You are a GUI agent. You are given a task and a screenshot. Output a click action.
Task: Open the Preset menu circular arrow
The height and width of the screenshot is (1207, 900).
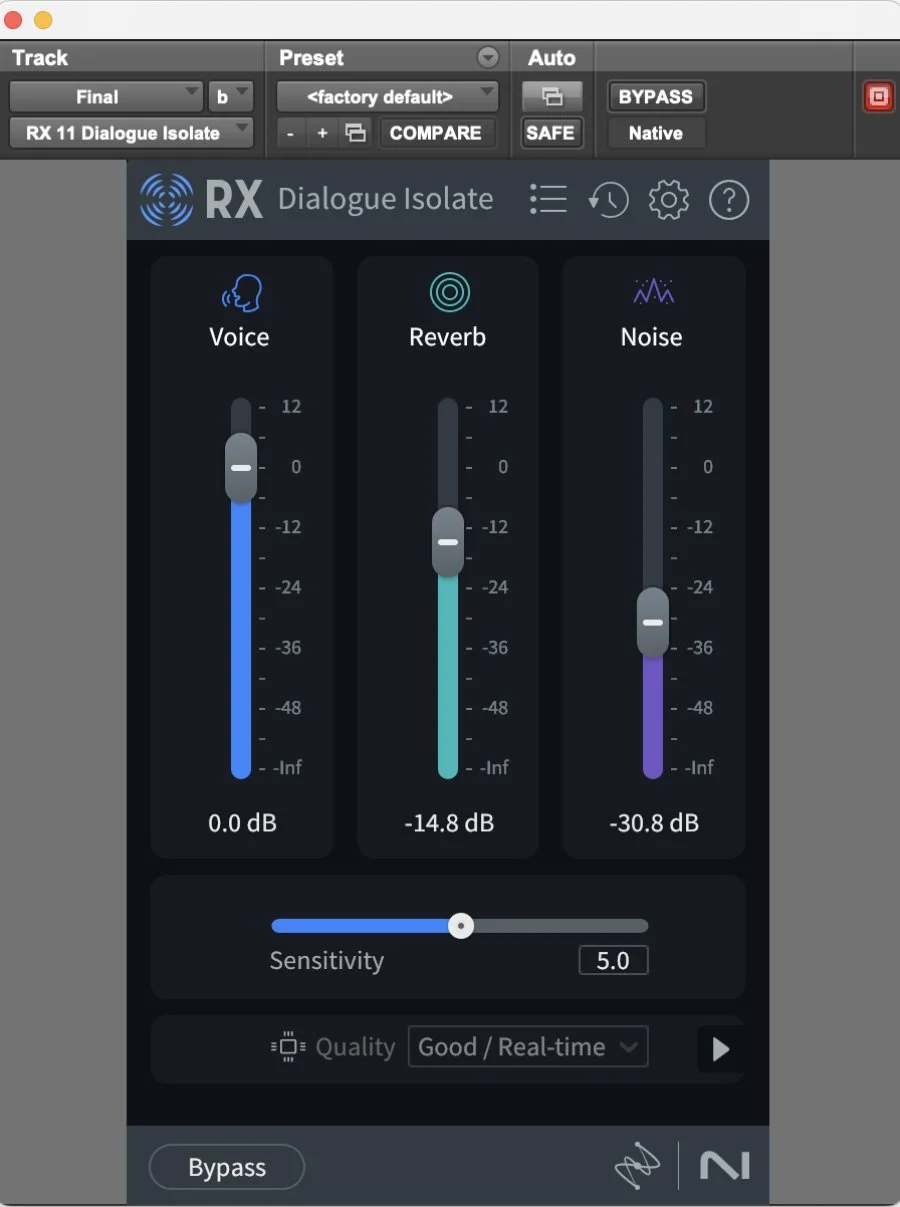coord(488,57)
